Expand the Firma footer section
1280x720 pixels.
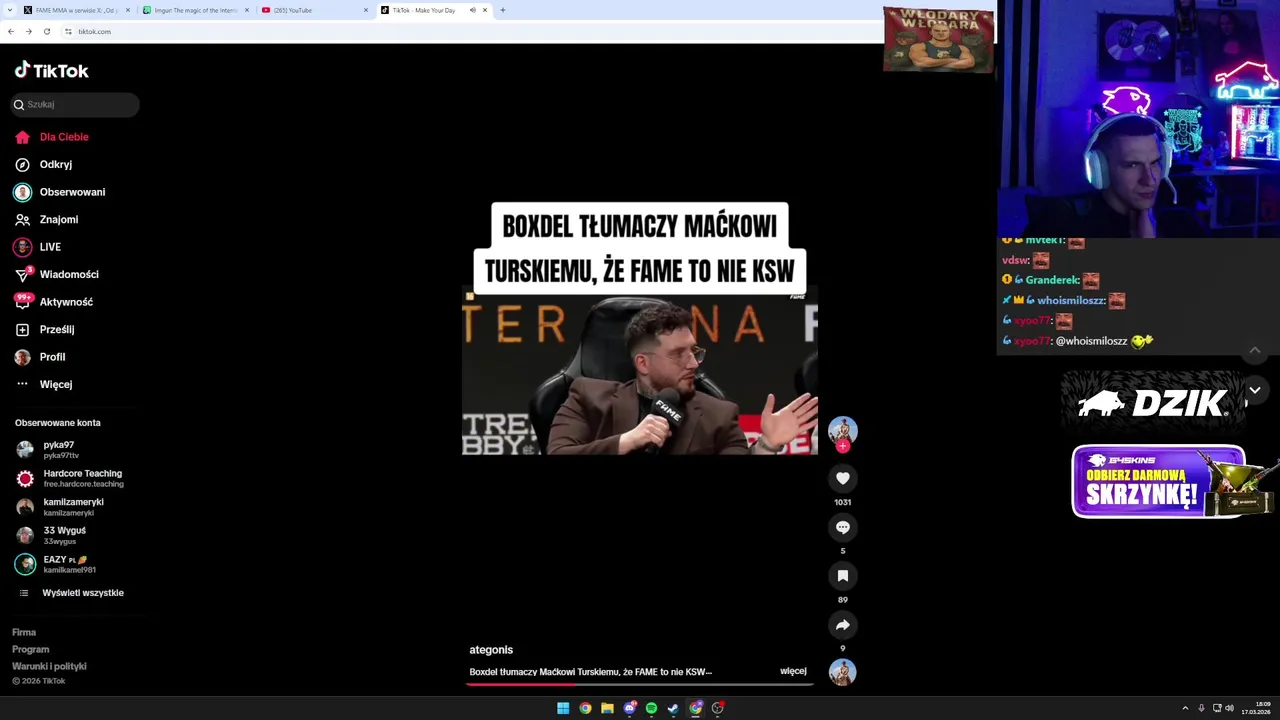pyautogui.click(x=24, y=632)
